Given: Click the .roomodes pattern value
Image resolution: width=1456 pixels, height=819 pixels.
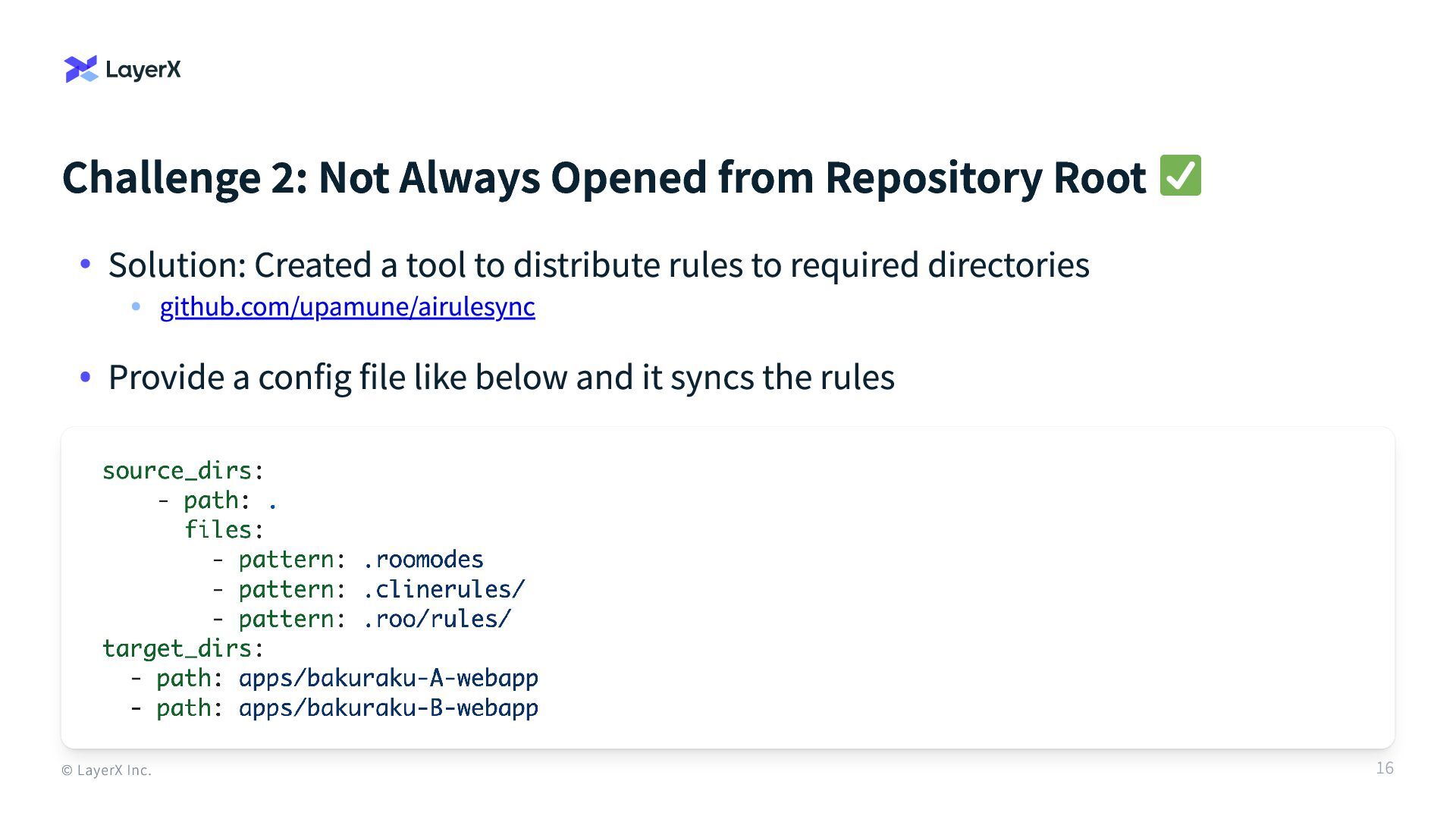Looking at the screenshot, I should (422, 560).
